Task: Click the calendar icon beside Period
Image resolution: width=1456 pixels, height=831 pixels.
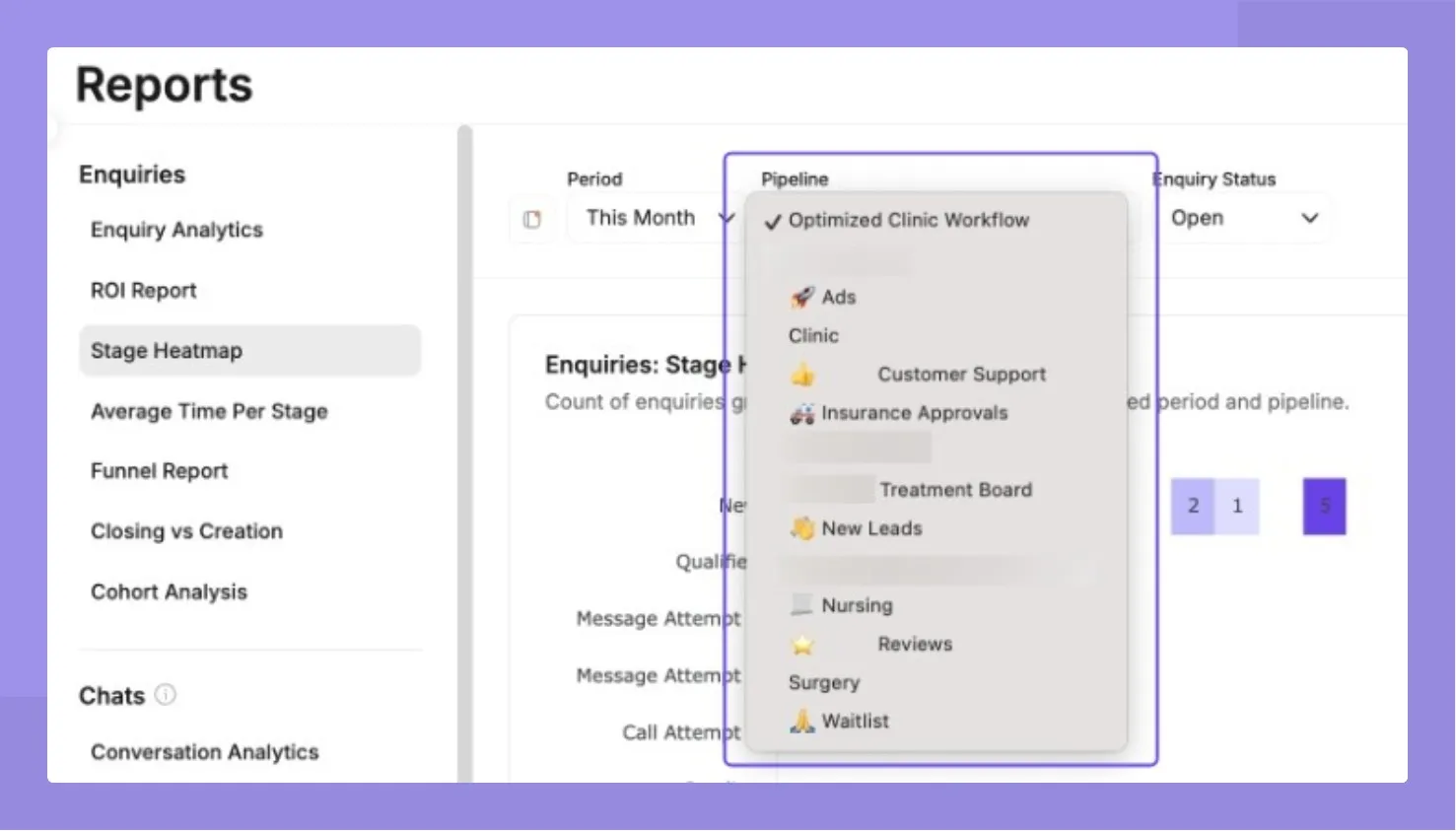Action: coord(532,219)
